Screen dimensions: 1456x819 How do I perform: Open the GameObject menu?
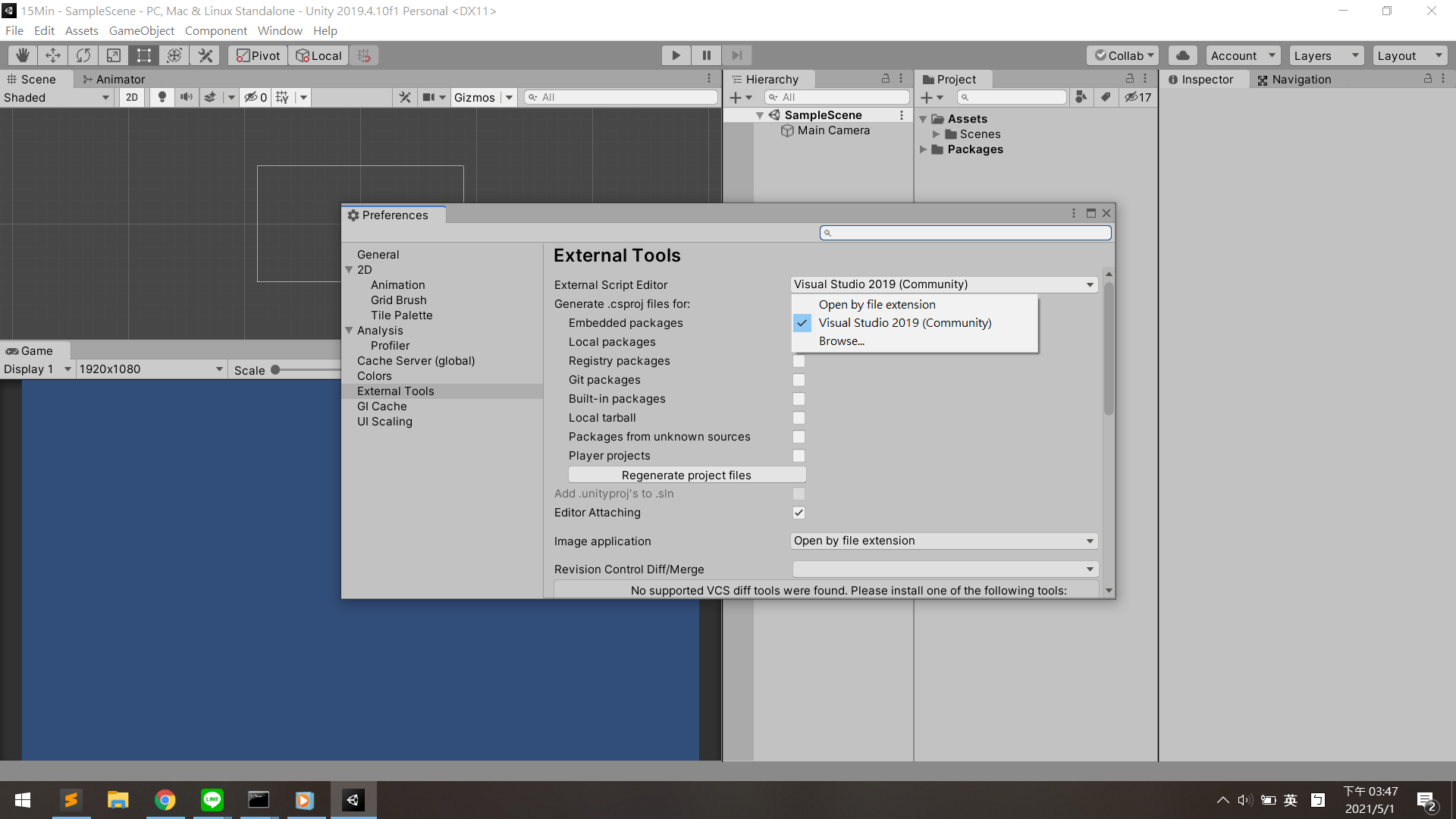[142, 31]
